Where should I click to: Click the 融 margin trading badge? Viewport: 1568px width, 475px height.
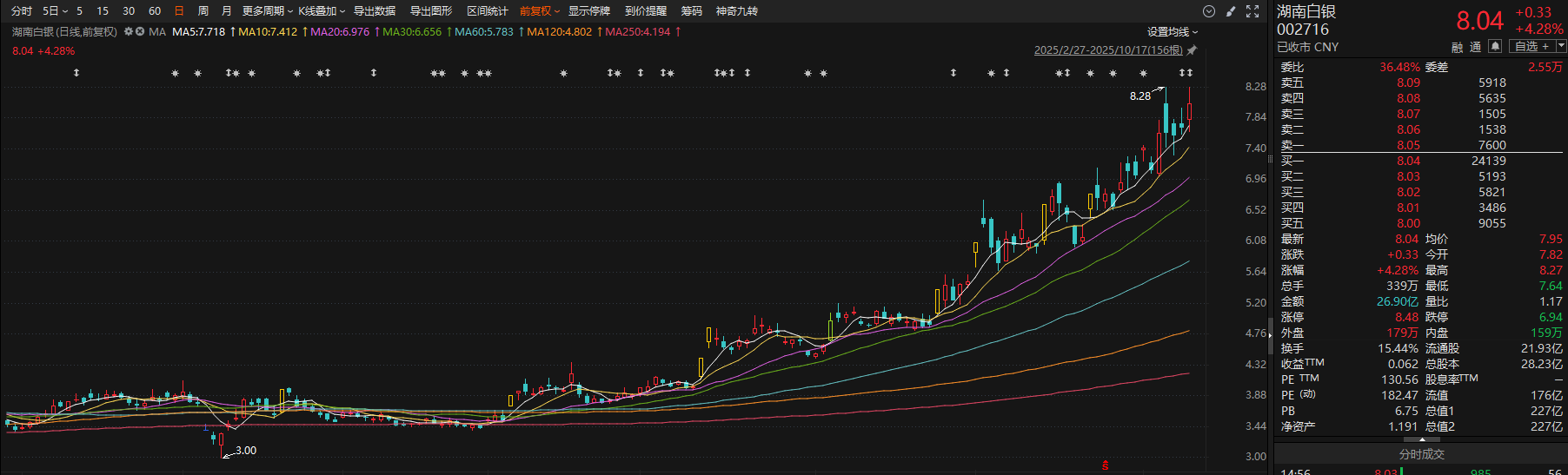click(x=1458, y=48)
